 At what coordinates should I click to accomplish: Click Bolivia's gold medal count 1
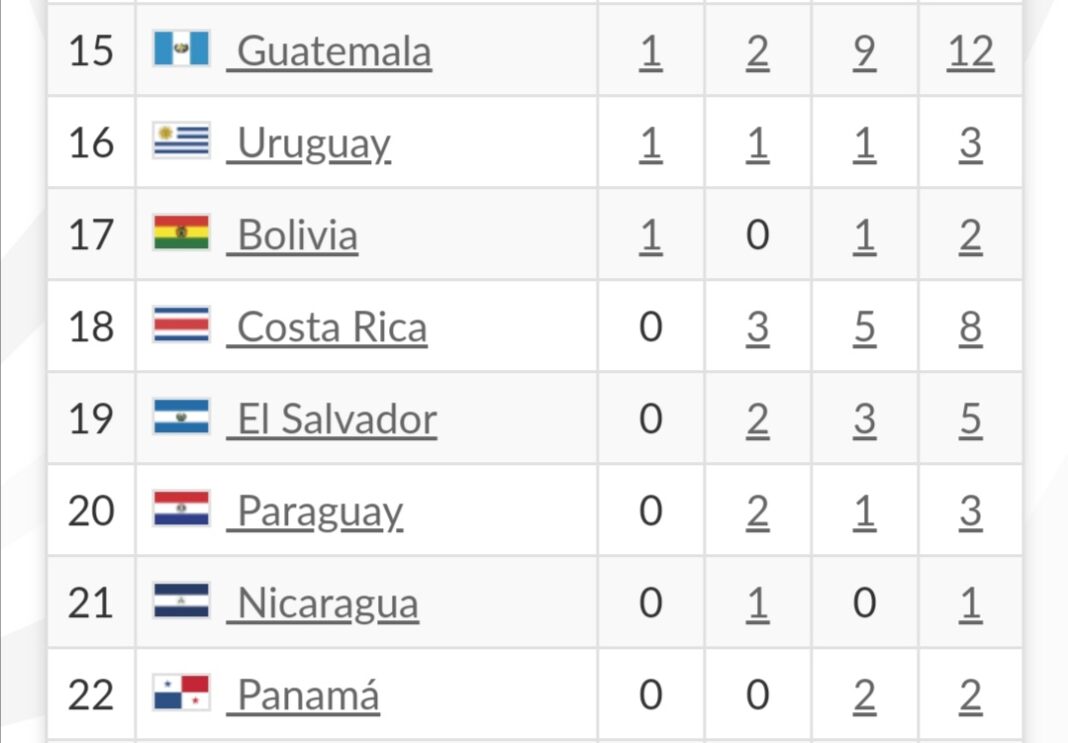pos(650,236)
